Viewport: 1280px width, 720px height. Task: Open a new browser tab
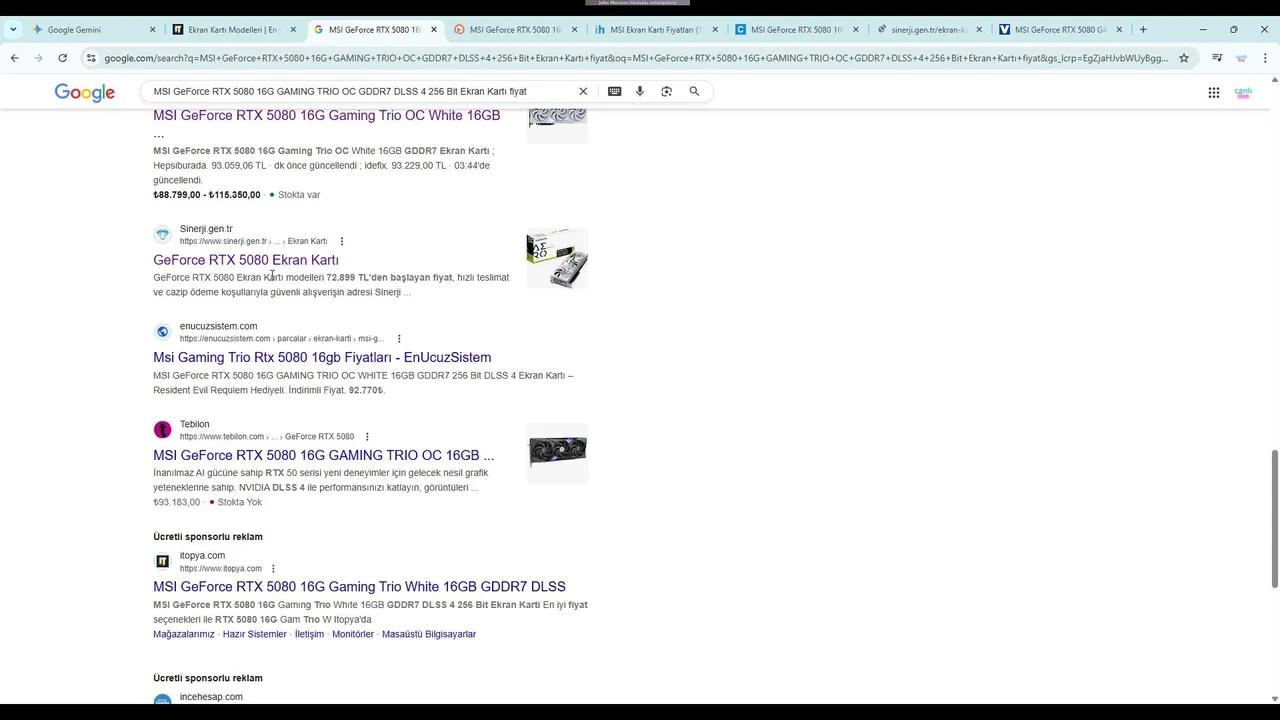click(x=1143, y=30)
